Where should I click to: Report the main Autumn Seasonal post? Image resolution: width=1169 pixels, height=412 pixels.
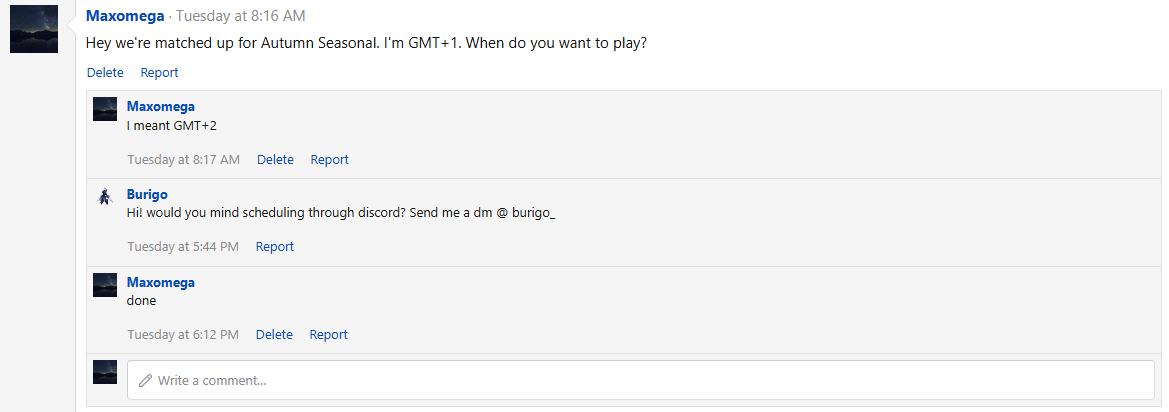coord(159,72)
